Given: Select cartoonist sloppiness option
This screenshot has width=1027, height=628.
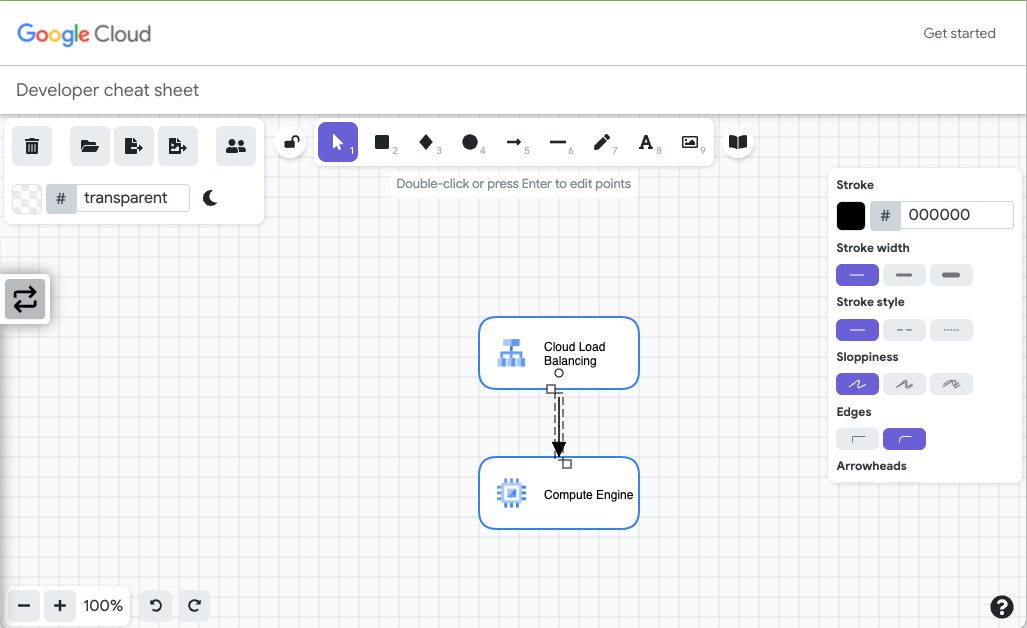Looking at the screenshot, I should [x=951, y=384].
